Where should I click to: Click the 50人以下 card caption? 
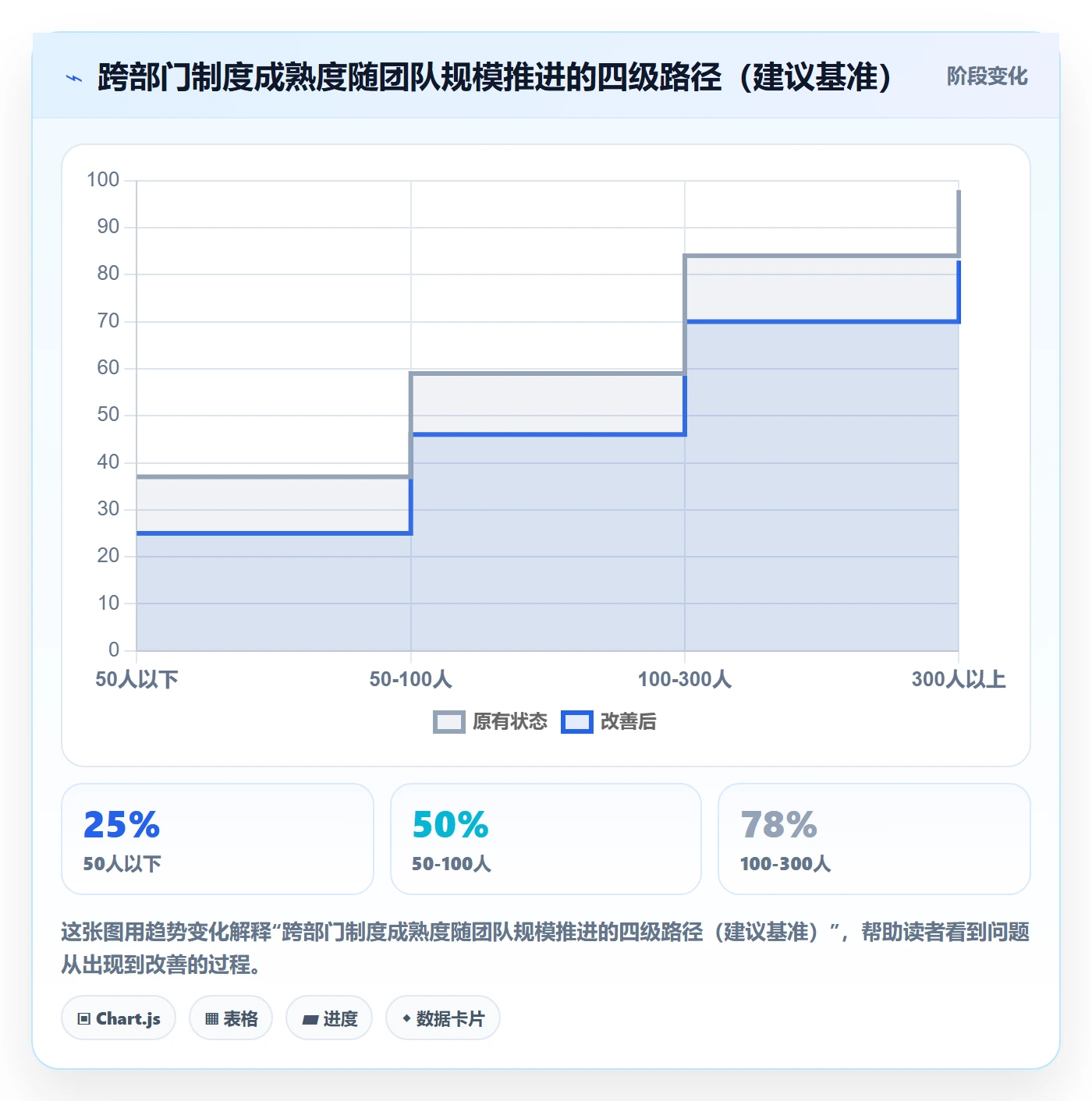coord(122,864)
